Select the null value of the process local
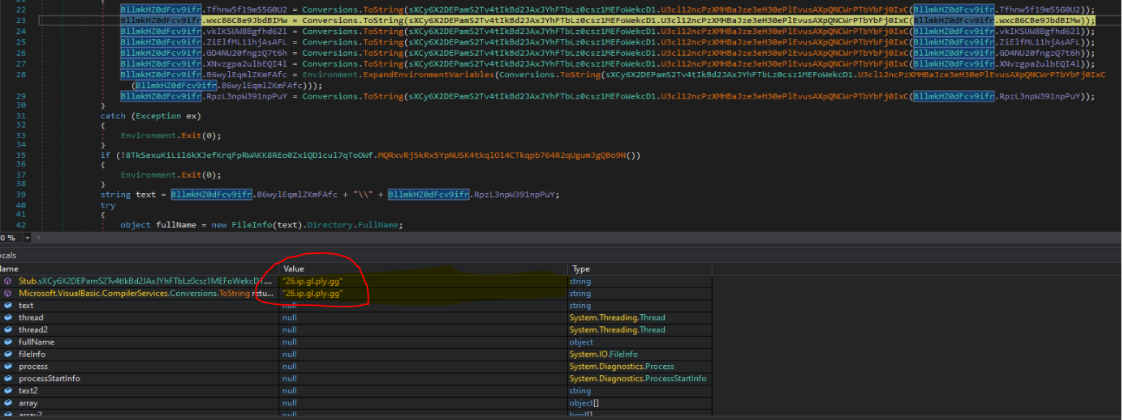The height and width of the screenshot is (420, 1122). click(x=290, y=366)
